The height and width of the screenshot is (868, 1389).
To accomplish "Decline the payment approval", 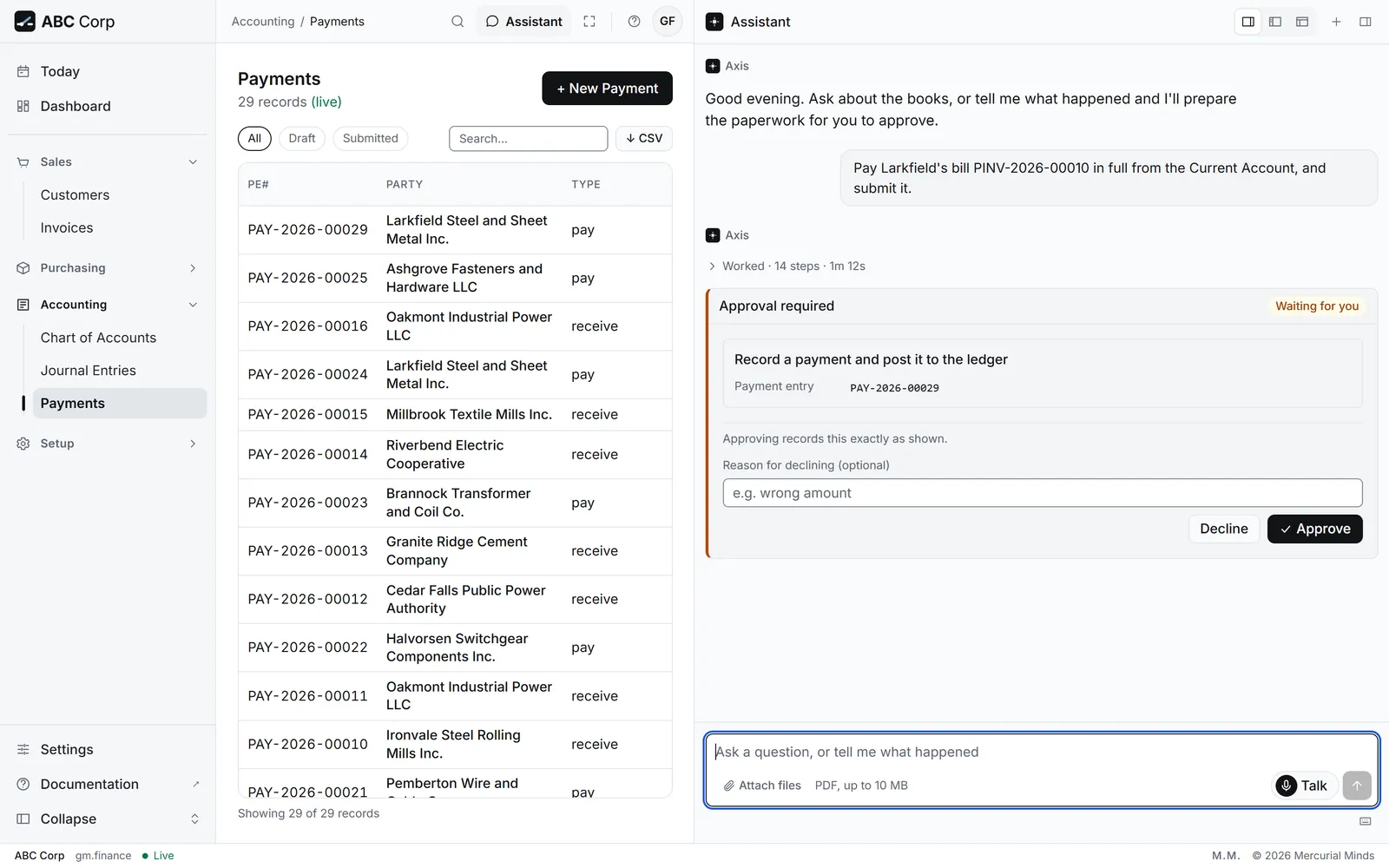I will (1223, 529).
